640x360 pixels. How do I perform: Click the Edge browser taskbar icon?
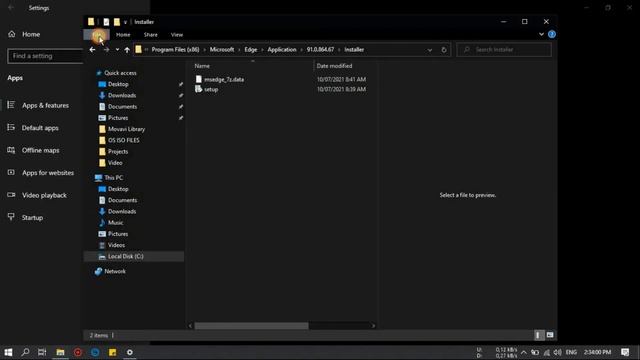95,352
